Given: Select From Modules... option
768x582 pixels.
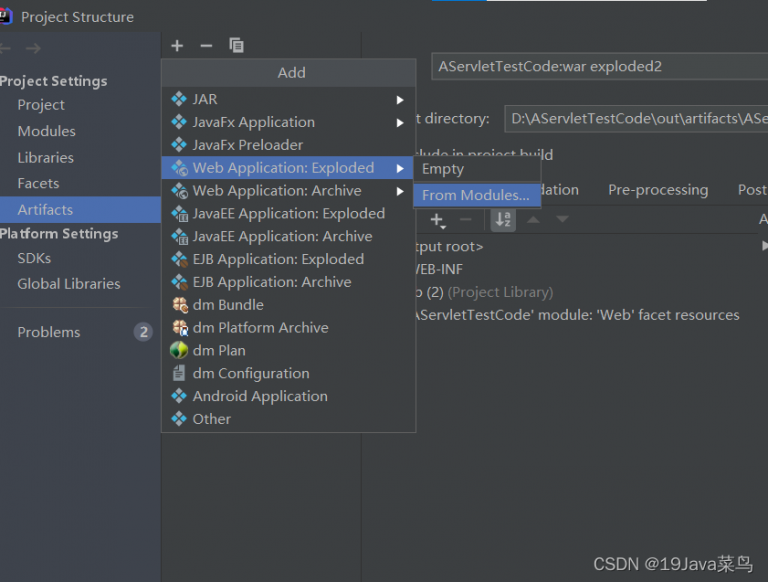Looking at the screenshot, I should pos(475,195).
